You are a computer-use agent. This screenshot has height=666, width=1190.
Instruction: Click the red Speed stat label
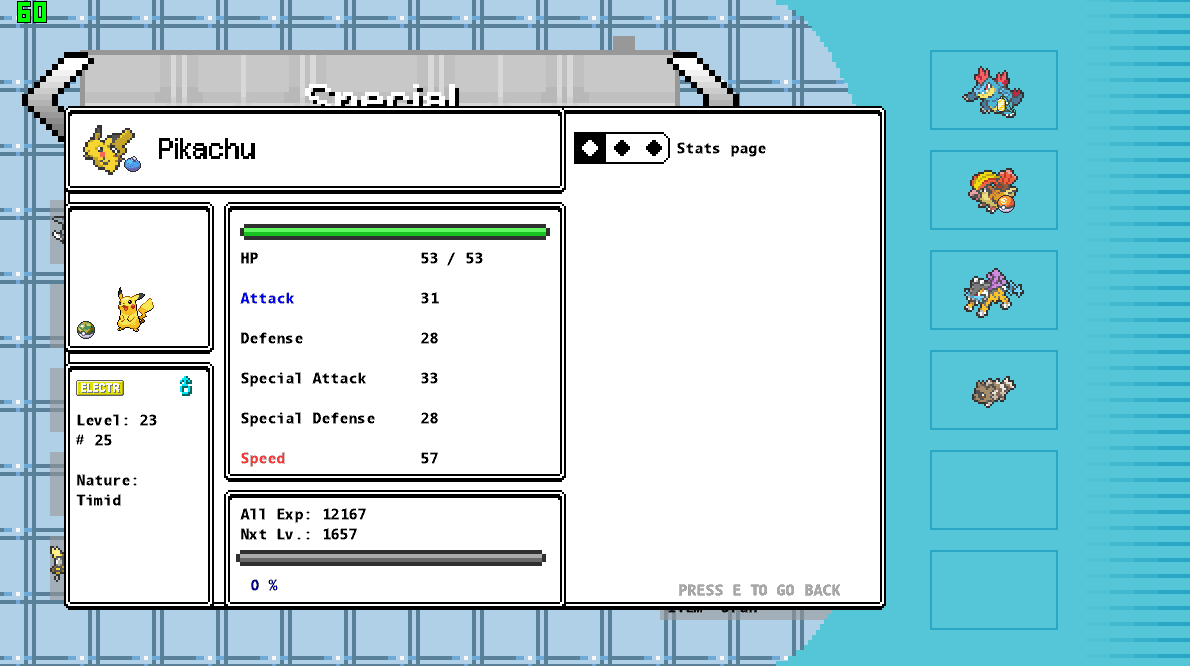(263, 458)
